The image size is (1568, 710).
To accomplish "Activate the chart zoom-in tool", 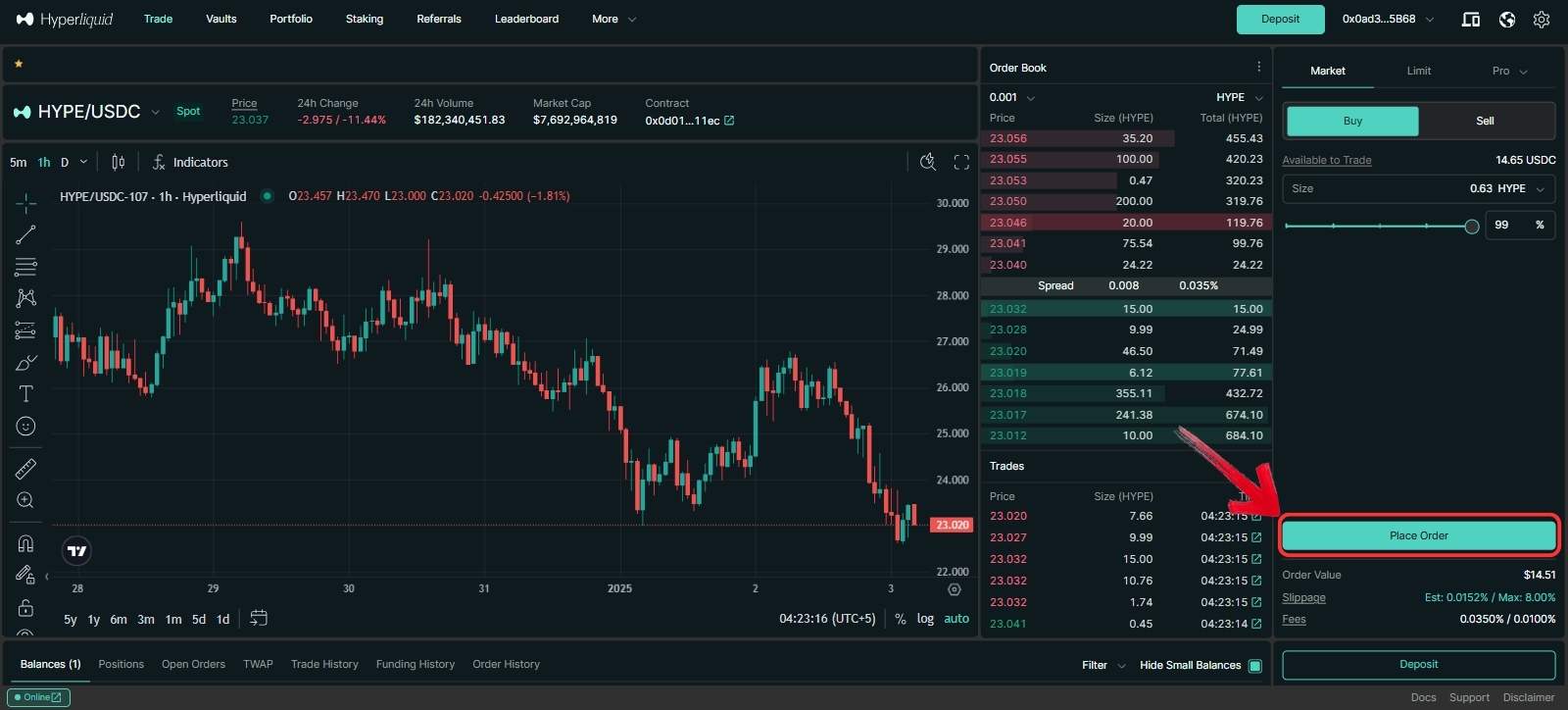I will coord(26,500).
